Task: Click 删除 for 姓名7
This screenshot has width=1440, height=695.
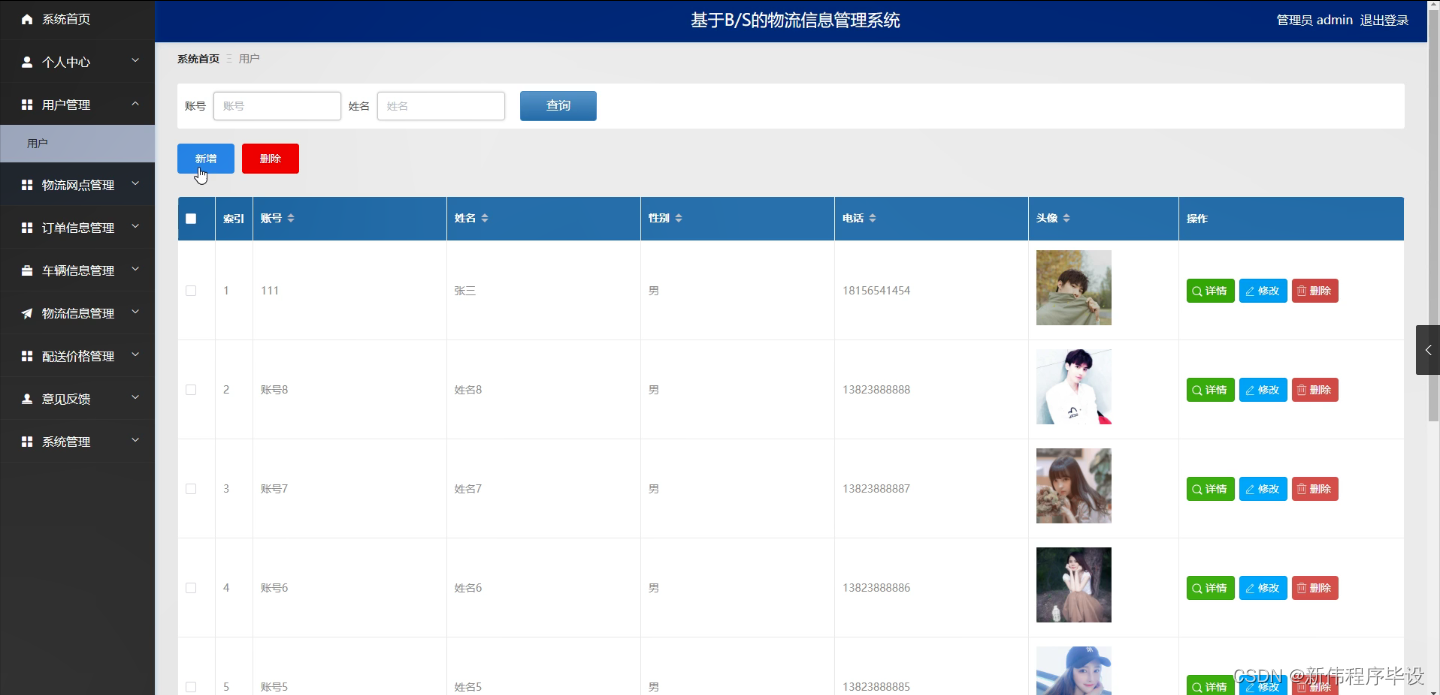Action: pos(1315,489)
